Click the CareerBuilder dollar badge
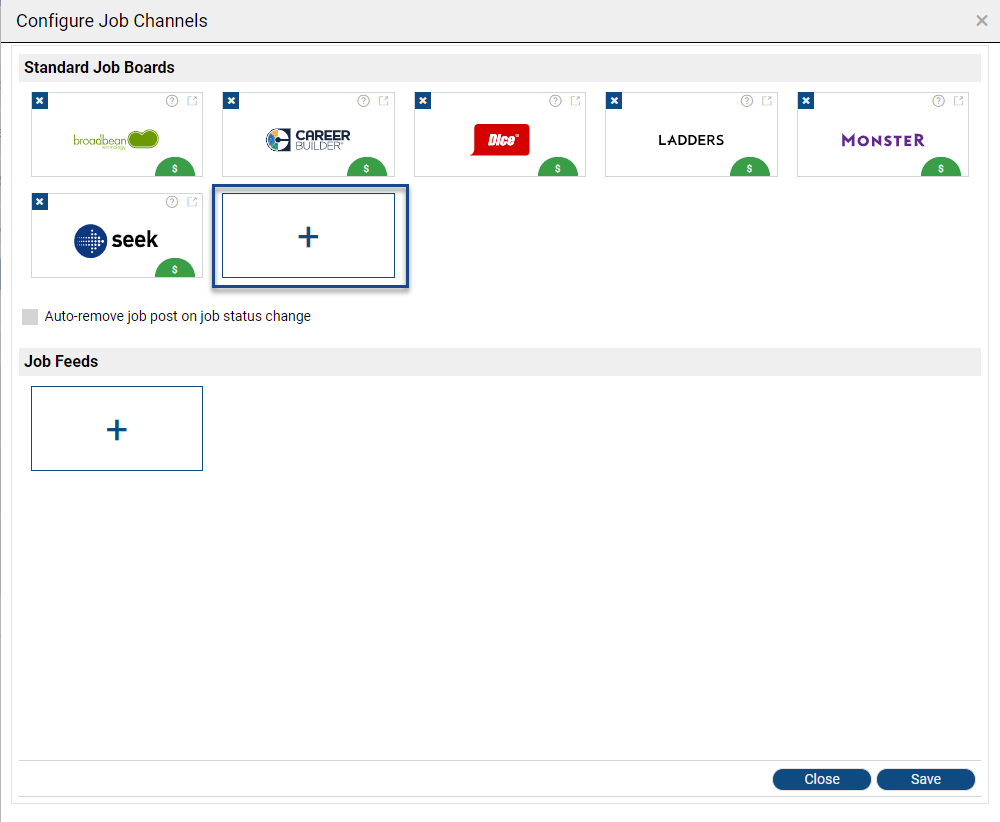This screenshot has height=822, width=1000. click(x=366, y=167)
